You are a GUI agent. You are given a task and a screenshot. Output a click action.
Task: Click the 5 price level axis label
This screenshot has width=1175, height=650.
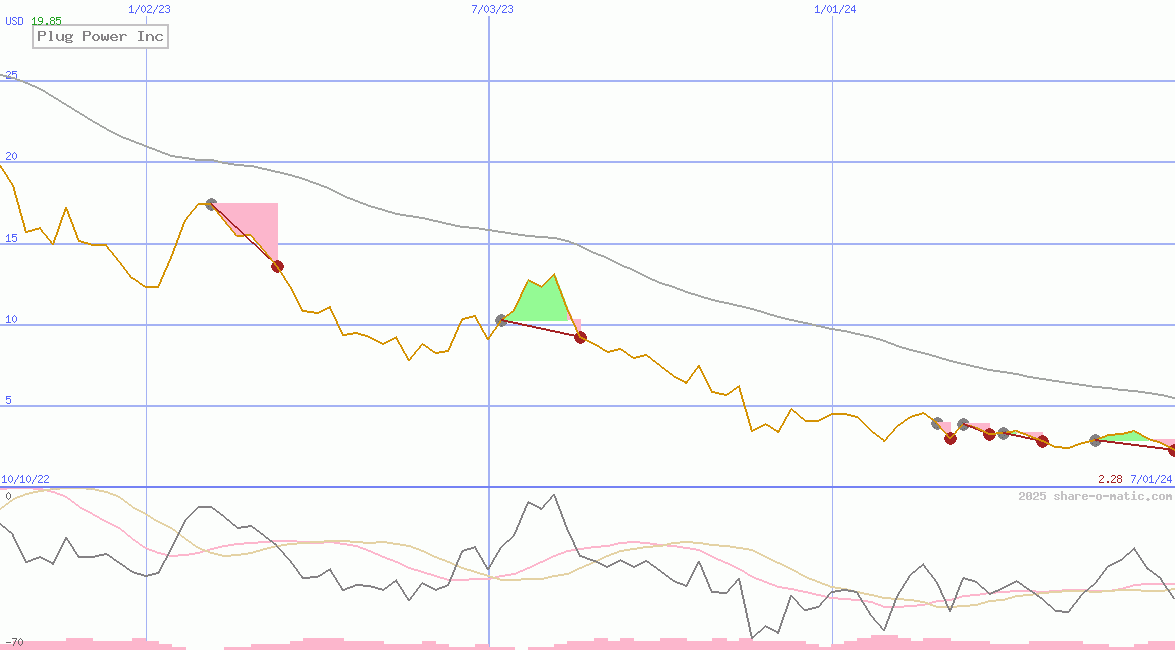tap(8, 400)
